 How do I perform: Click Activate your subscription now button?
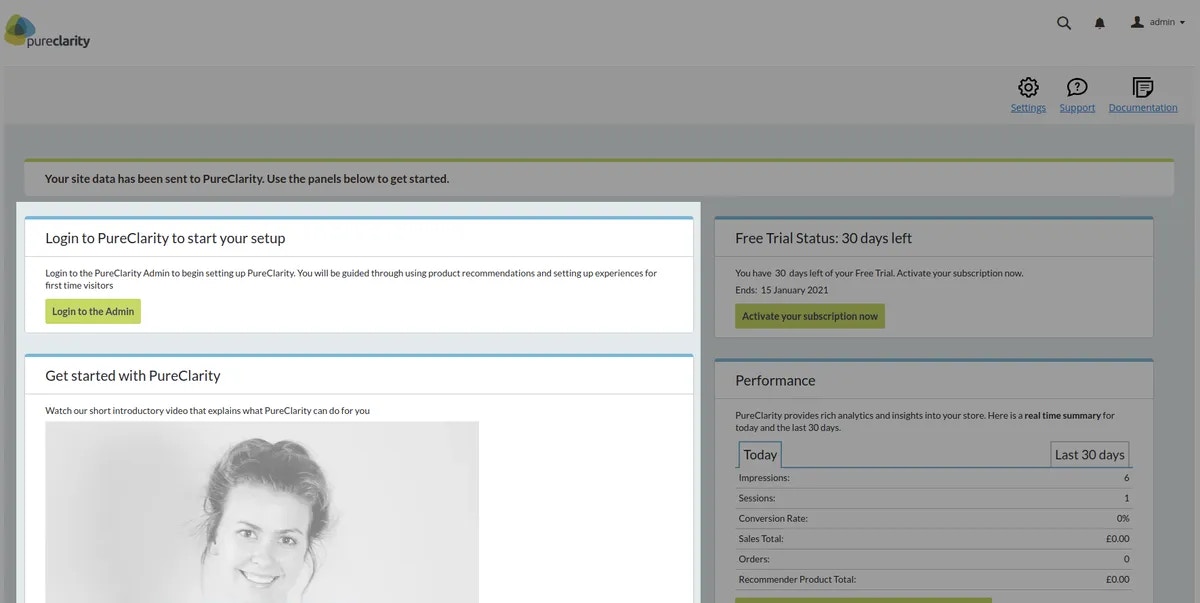point(810,316)
